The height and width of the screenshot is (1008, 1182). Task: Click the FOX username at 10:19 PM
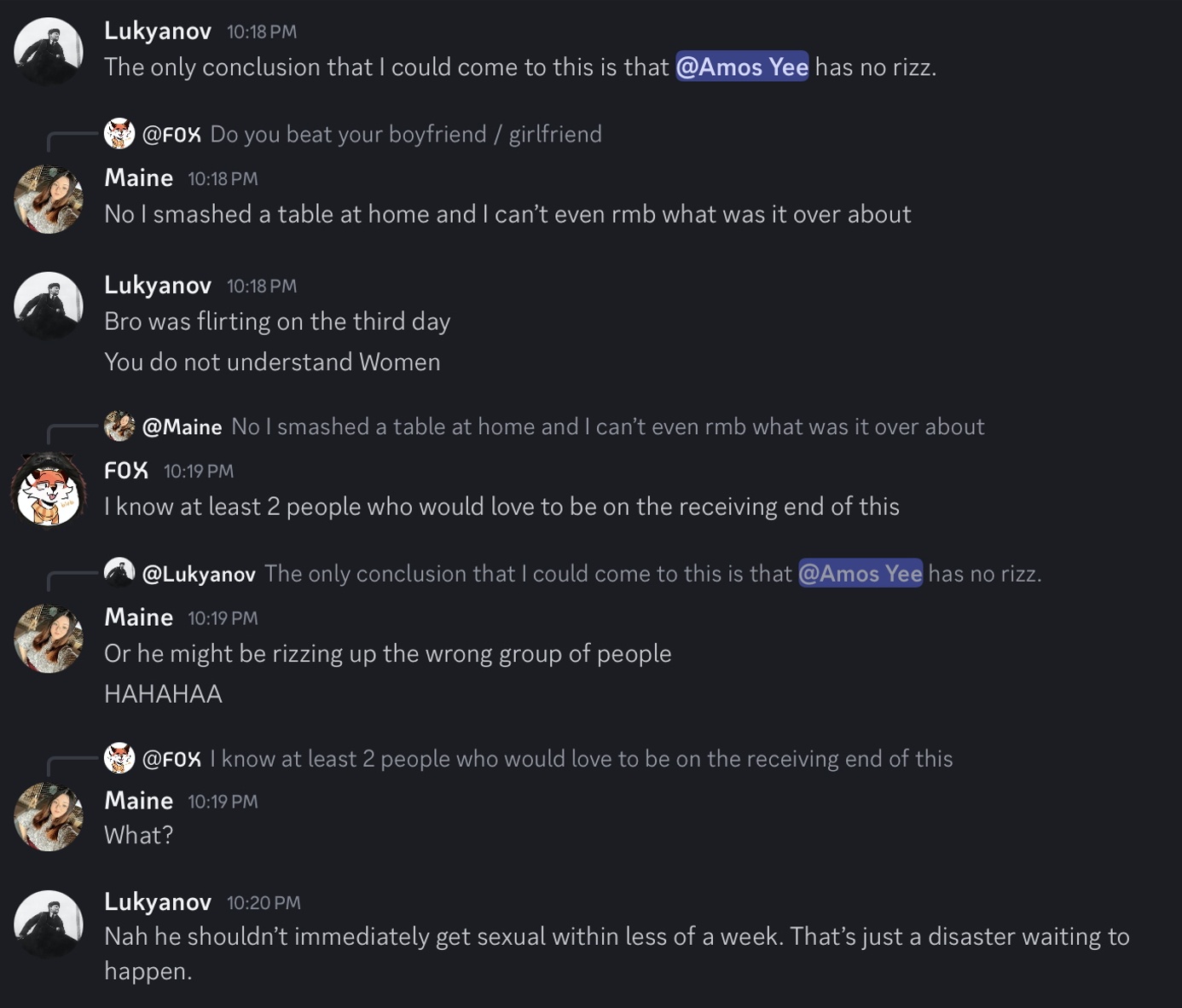[126, 470]
